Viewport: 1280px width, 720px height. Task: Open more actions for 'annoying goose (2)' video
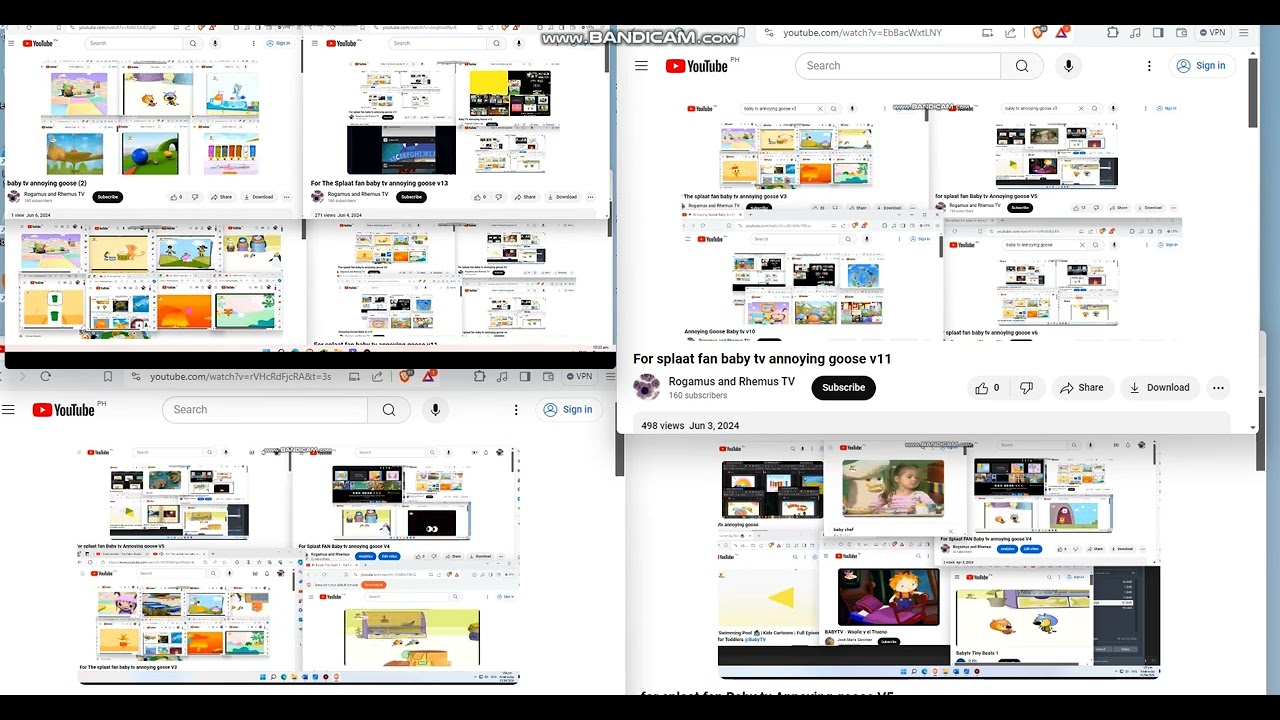pos(287,197)
